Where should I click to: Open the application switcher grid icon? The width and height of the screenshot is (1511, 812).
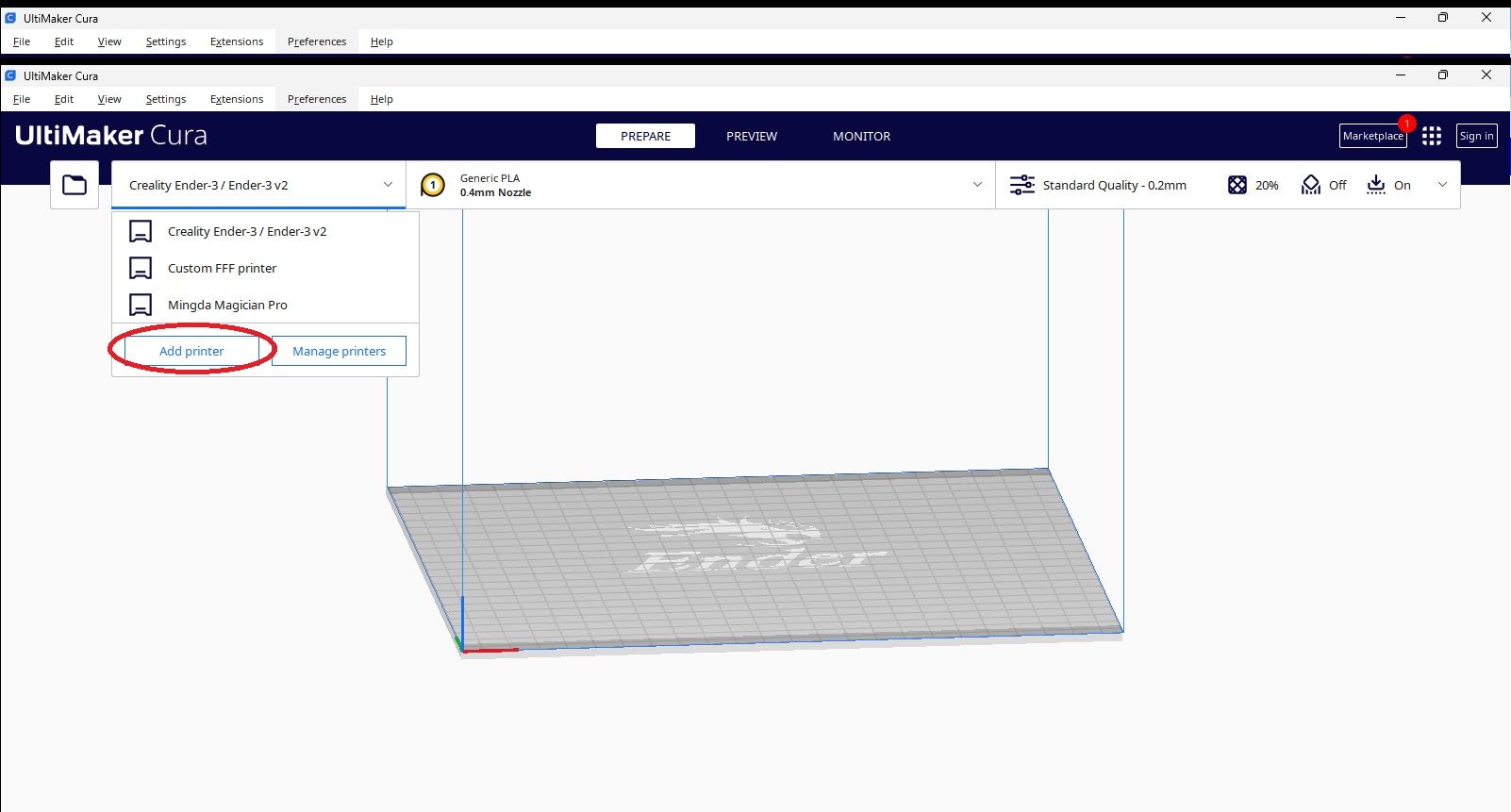(x=1432, y=136)
